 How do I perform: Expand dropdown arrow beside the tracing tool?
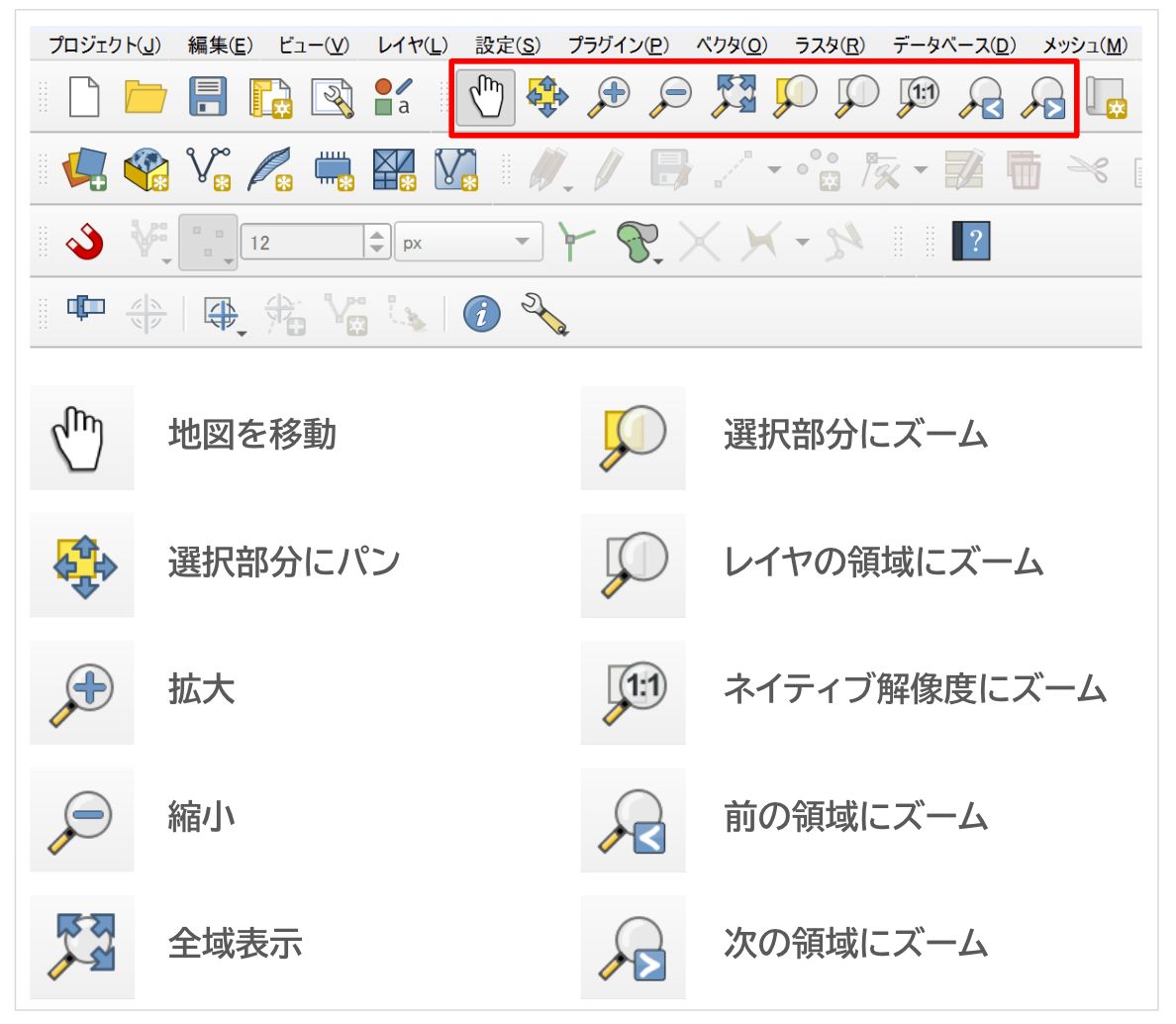click(803, 242)
